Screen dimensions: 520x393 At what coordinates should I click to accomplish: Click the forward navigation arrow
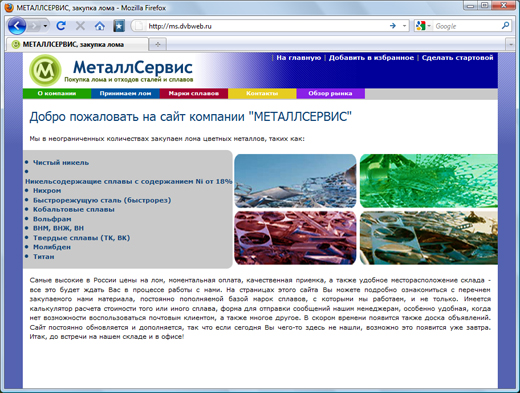click(x=34, y=26)
